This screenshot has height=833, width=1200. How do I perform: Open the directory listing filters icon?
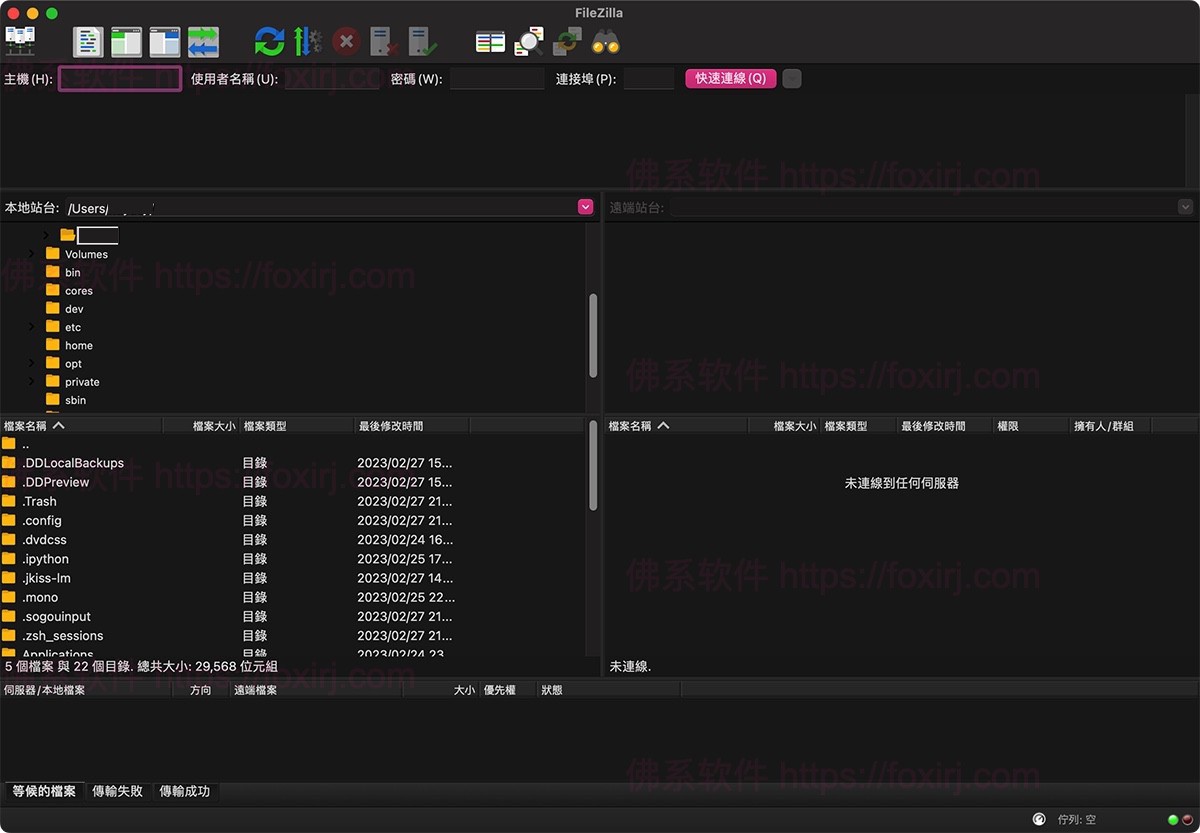click(x=490, y=41)
